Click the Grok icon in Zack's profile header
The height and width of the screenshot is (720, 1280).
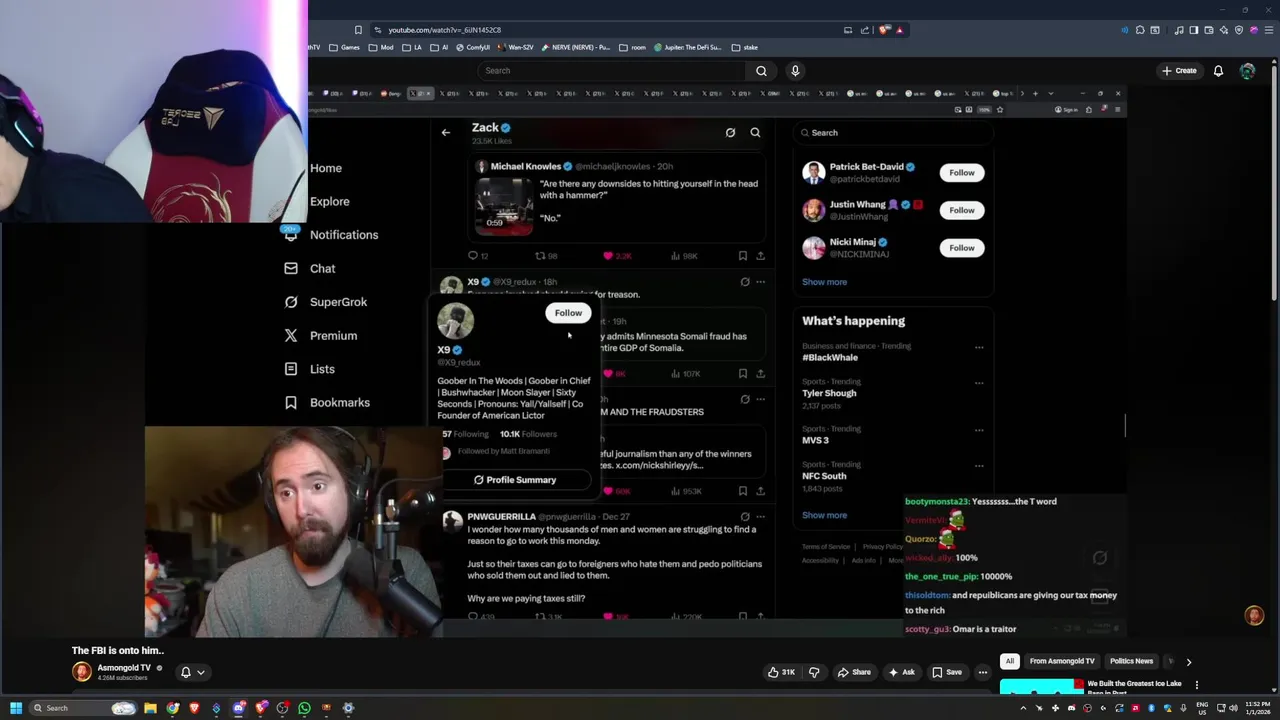[x=730, y=132]
